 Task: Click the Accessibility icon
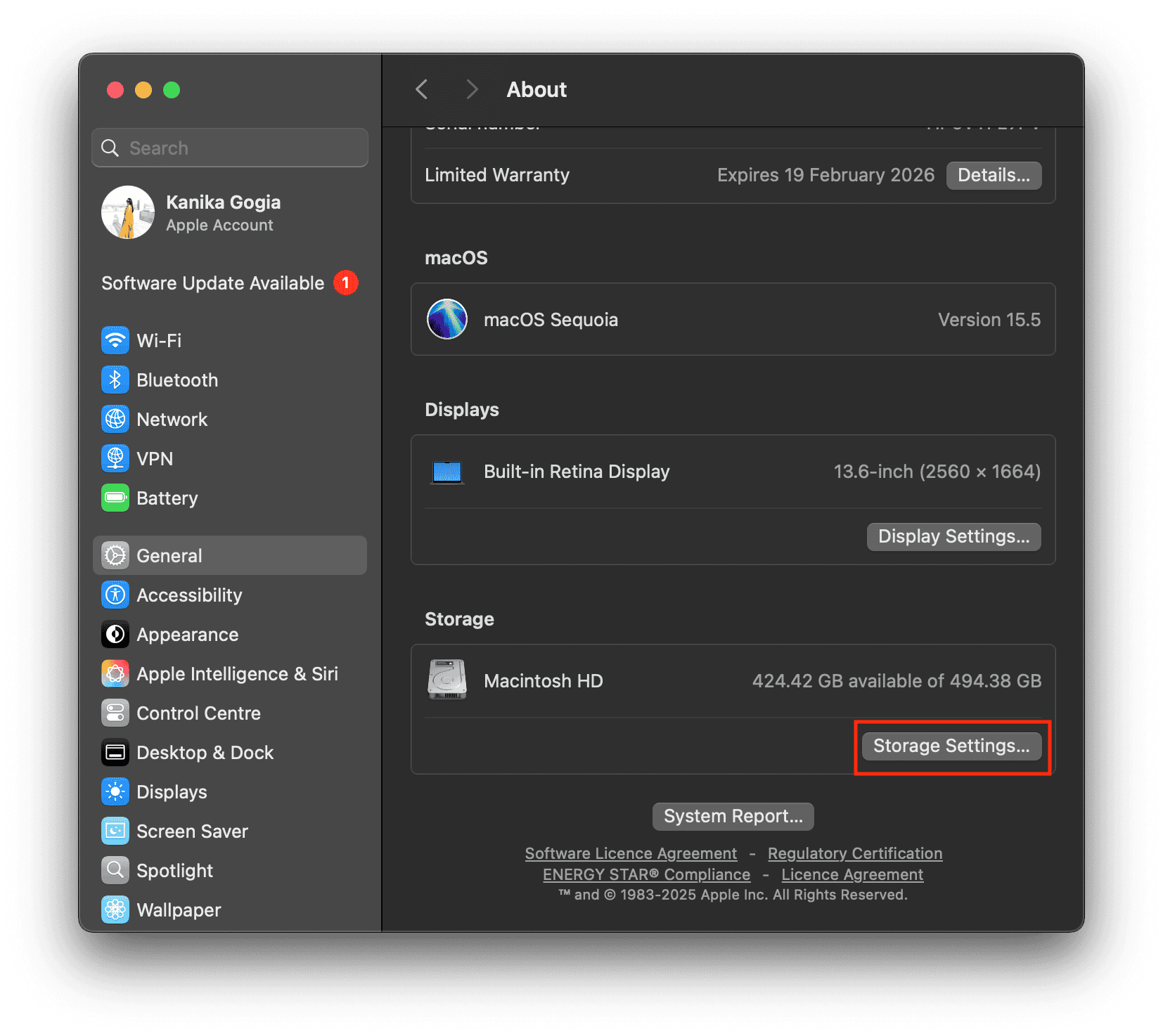[115, 595]
